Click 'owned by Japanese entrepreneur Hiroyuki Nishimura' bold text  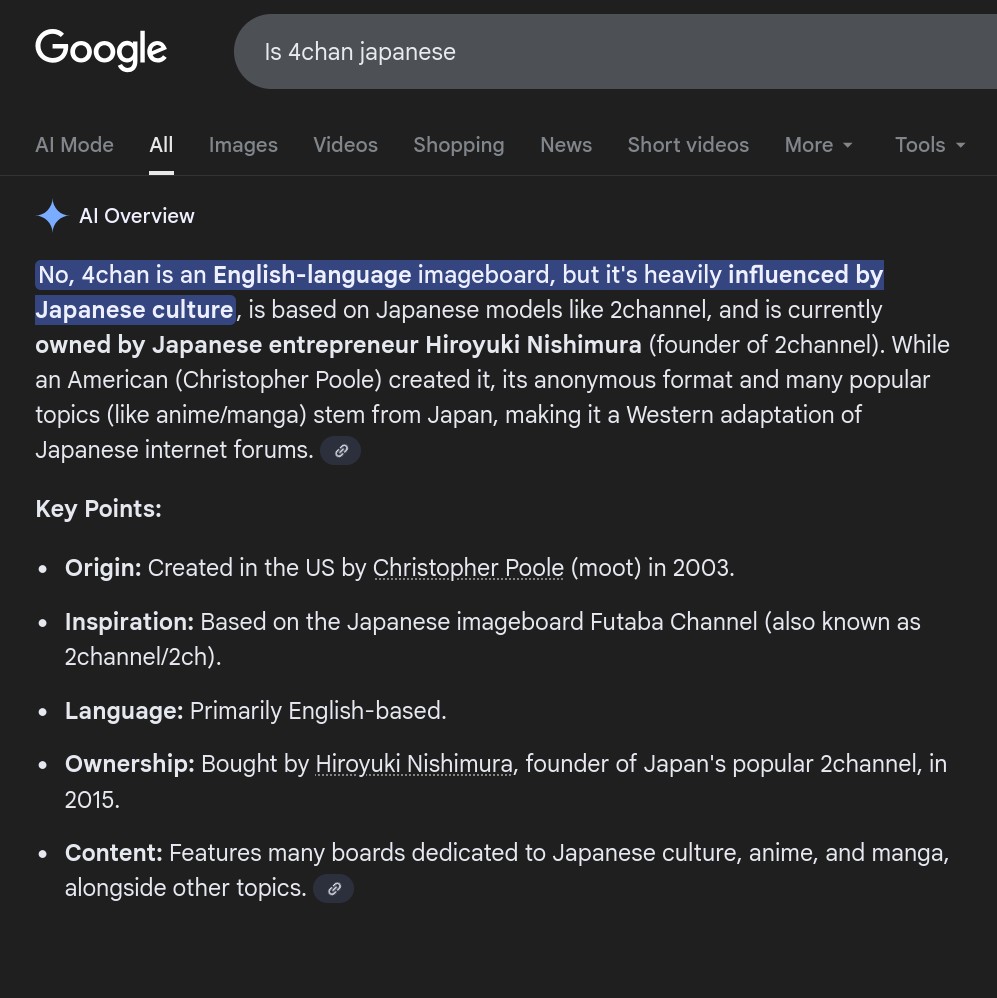click(338, 345)
